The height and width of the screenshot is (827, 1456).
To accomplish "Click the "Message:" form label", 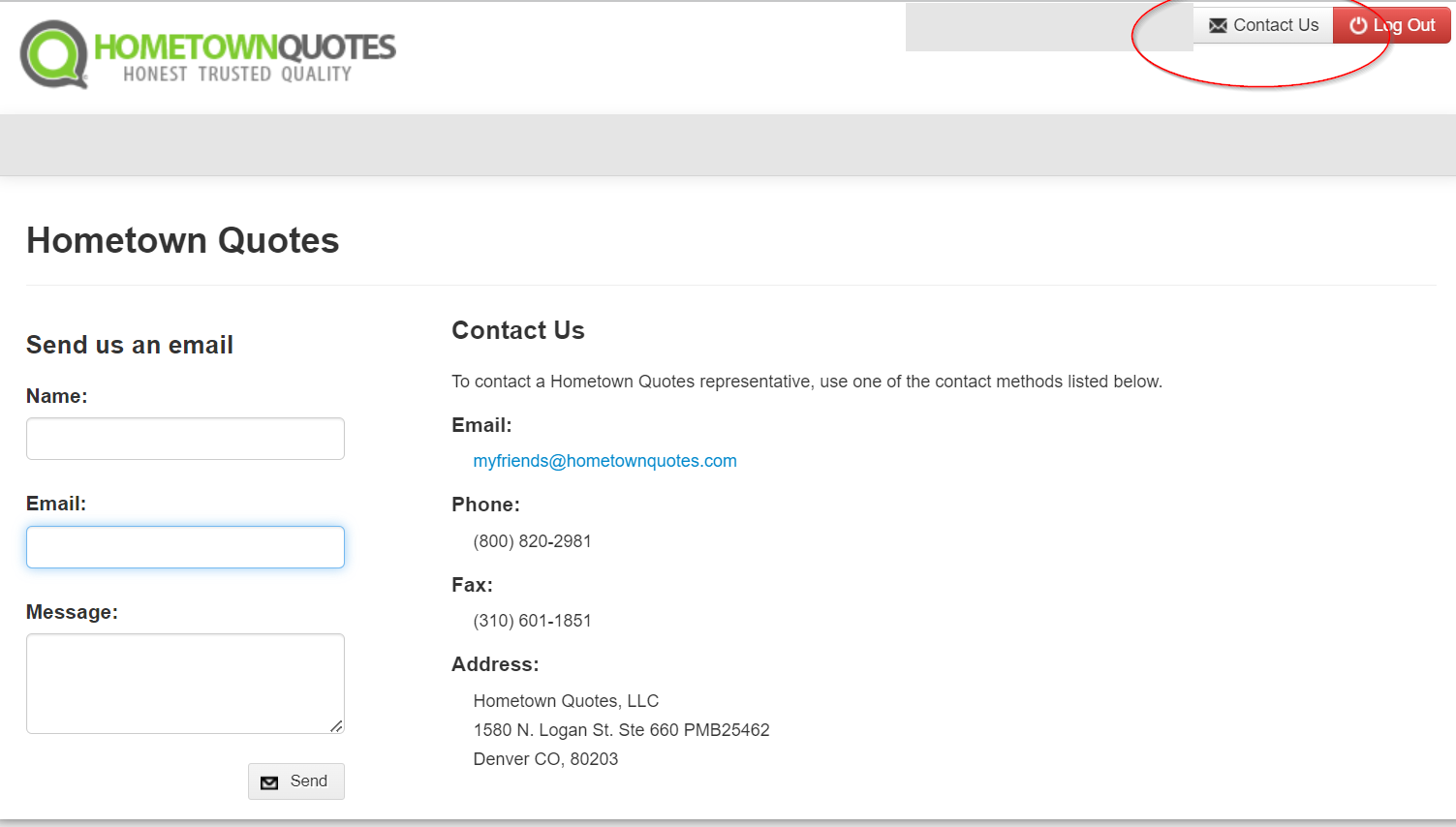I will pos(72,612).
